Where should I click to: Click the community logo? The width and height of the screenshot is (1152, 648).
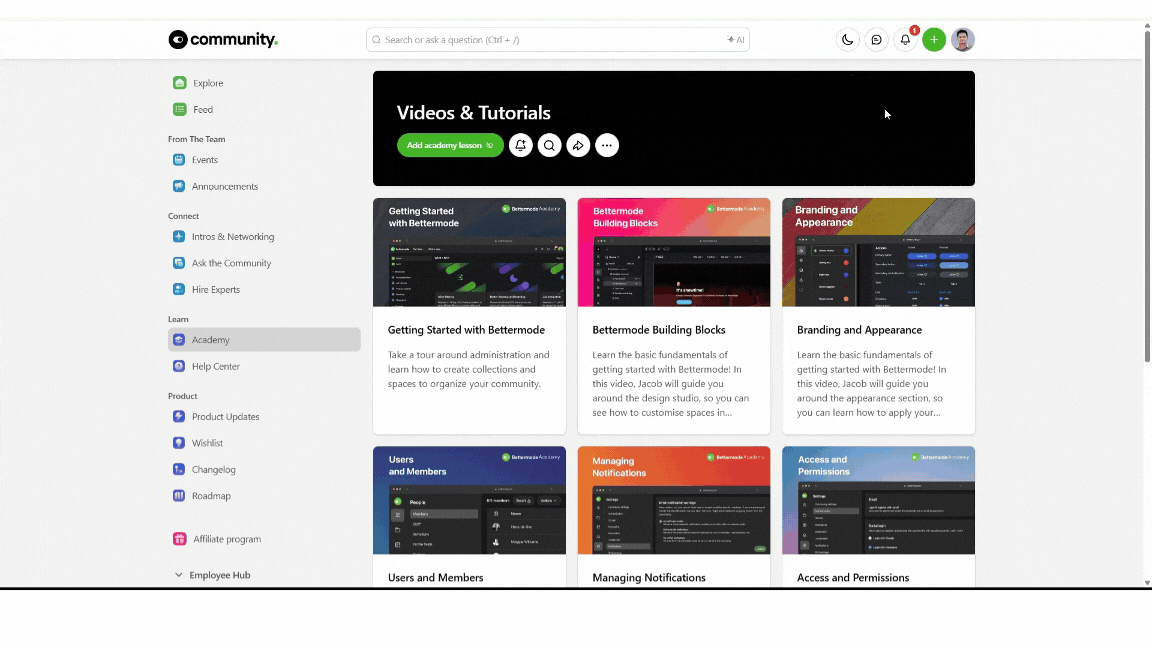[x=223, y=40]
